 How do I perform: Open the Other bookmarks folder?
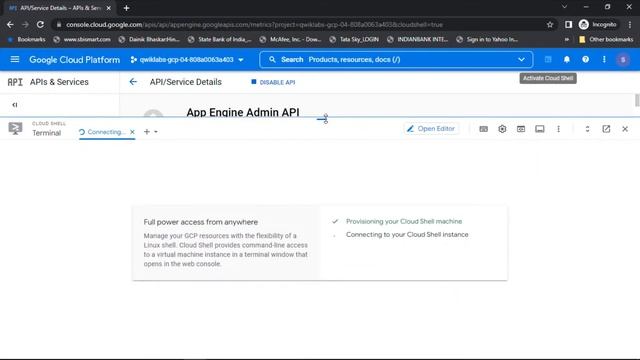(x=606, y=39)
